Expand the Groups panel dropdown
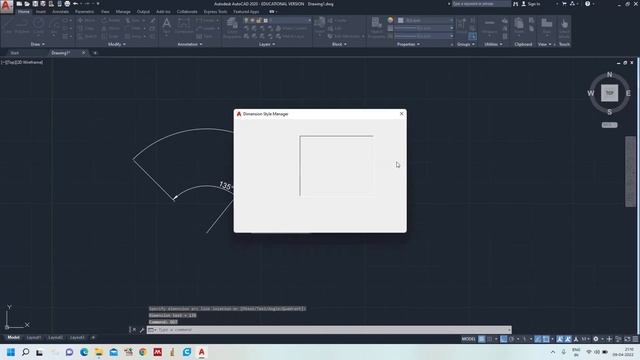 coord(465,44)
